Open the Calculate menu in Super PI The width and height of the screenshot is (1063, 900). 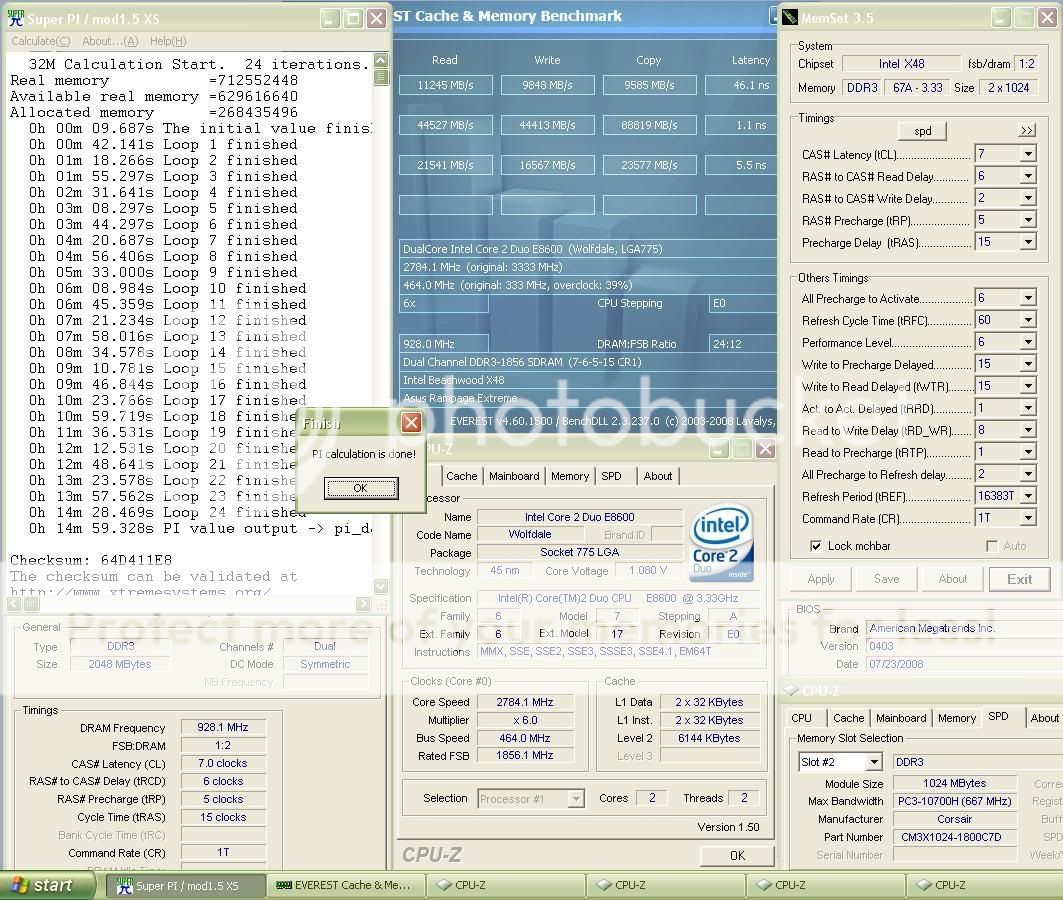tap(41, 41)
